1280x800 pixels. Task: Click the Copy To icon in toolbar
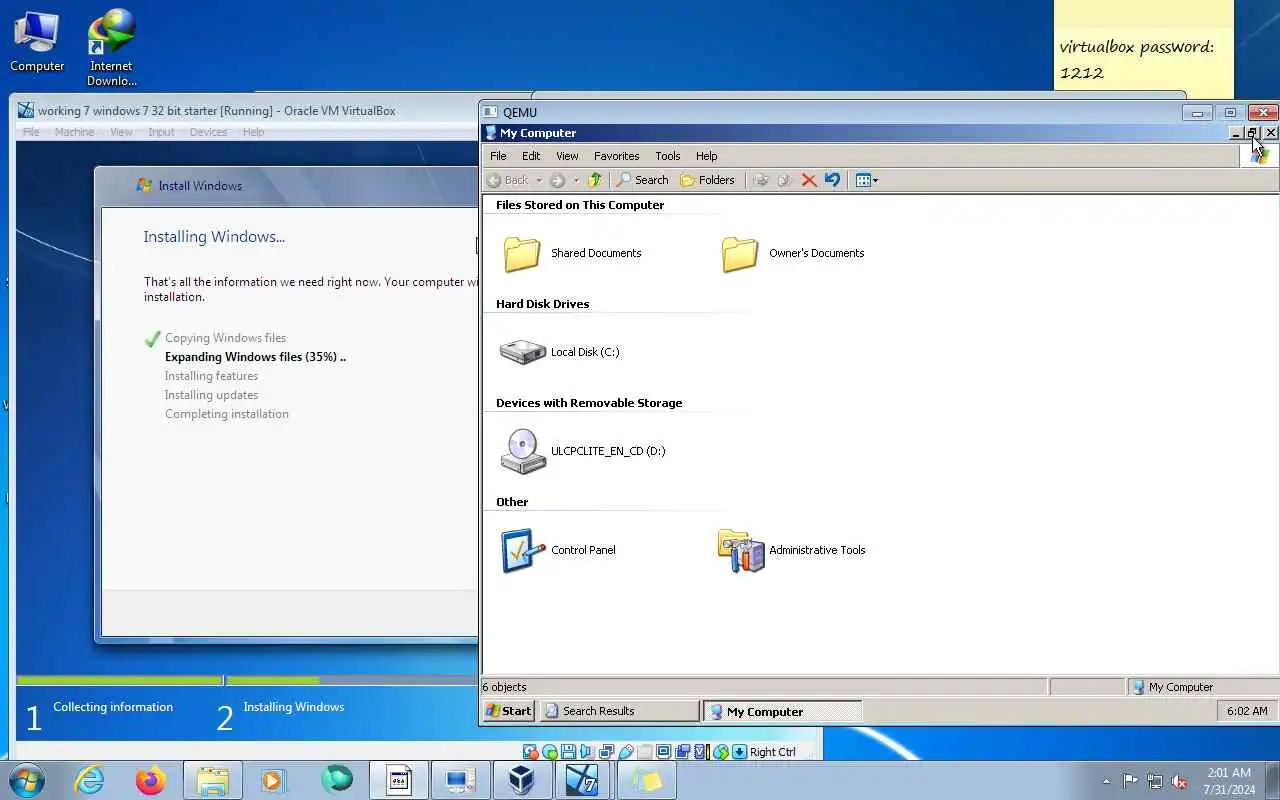(785, 180)
